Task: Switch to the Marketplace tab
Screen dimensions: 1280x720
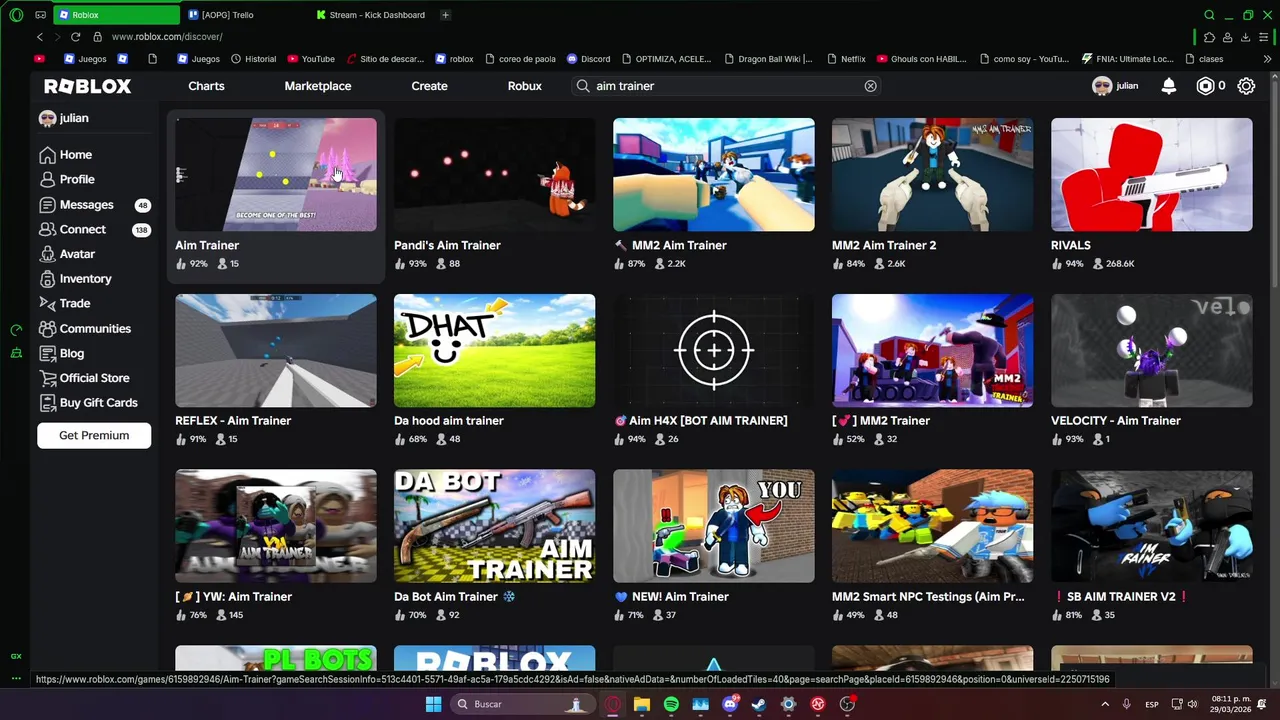Action: pyautogui.click(x=318, y=86)
